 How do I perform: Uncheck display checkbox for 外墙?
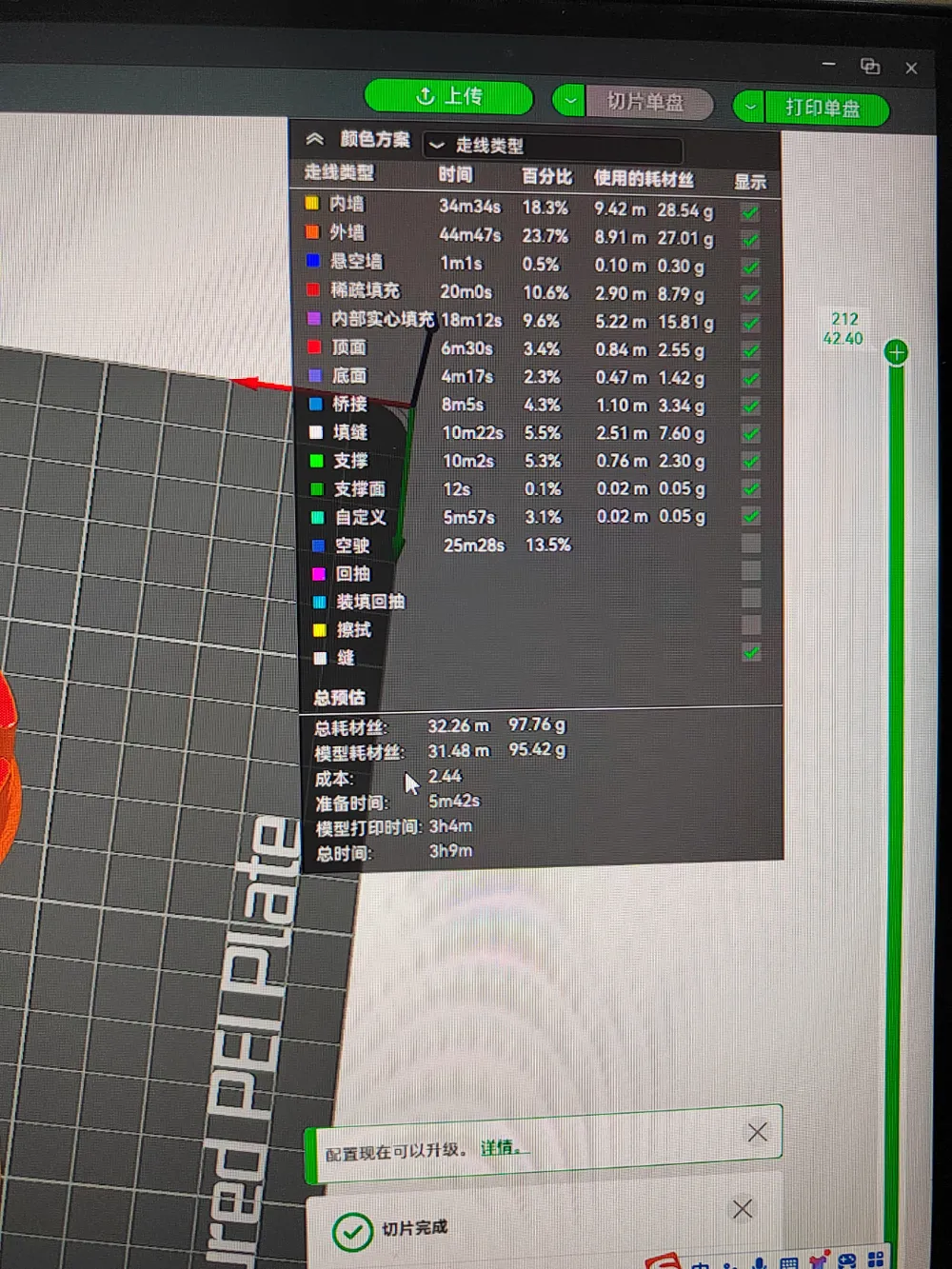pos(750,240)
